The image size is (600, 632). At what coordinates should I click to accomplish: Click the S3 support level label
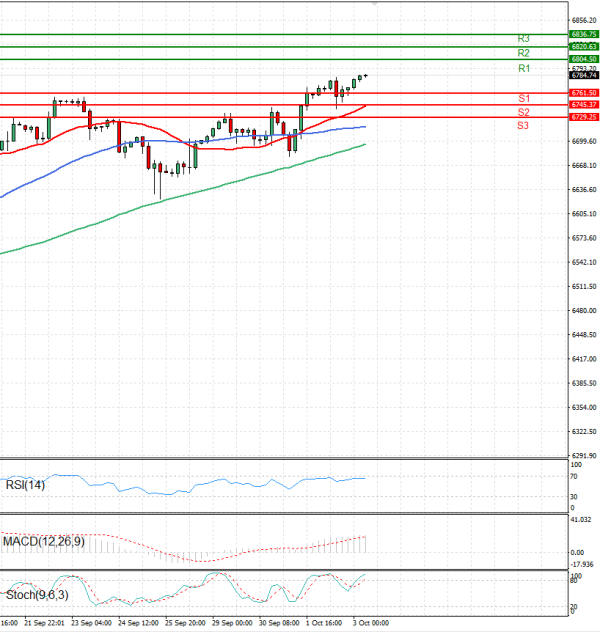(x=523, y=126)
